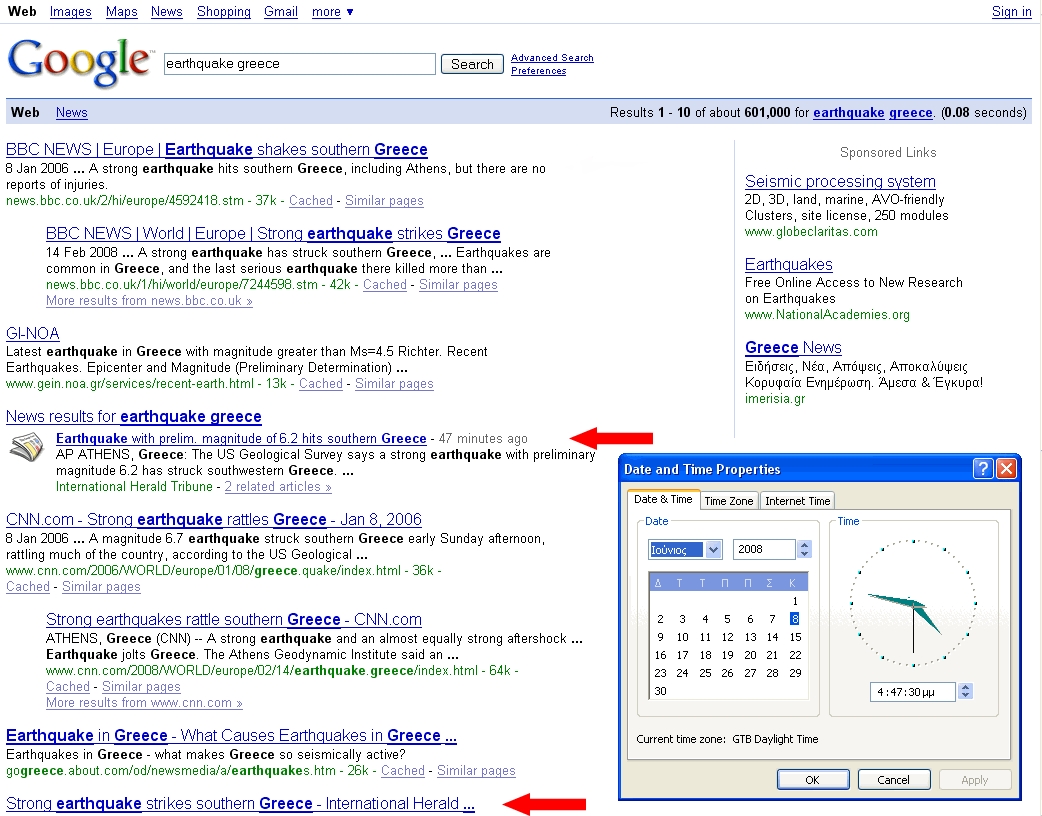Increase the time with the up spinner
This screenshot has width=1042, height=816.
[966, 687]
